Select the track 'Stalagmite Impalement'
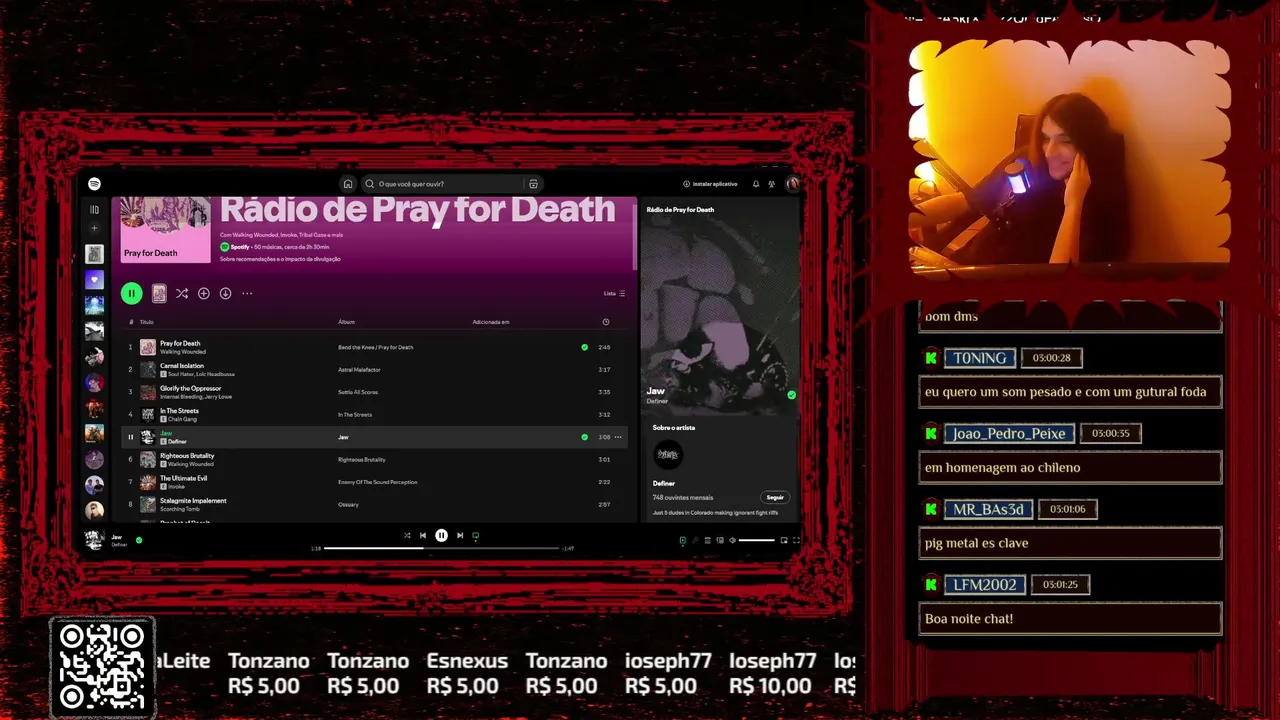1280x720 pixels. (x=193, y=500)
